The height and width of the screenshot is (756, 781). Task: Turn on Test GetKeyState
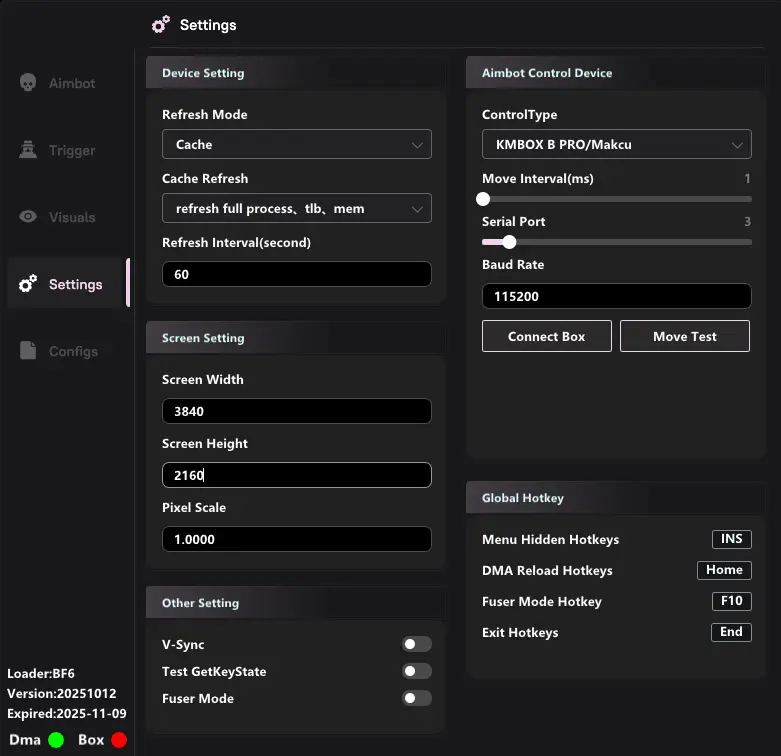coord(416,671)
